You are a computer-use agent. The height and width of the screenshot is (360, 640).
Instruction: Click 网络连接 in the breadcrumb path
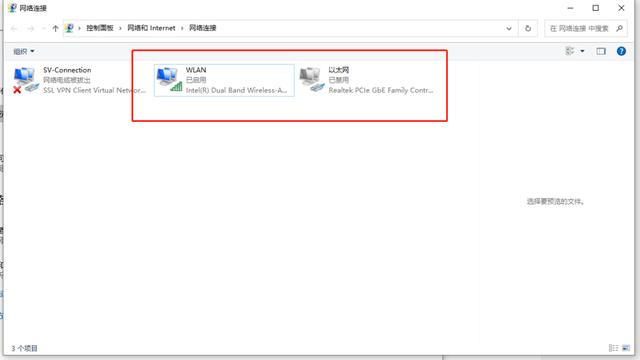pos(202,28)
